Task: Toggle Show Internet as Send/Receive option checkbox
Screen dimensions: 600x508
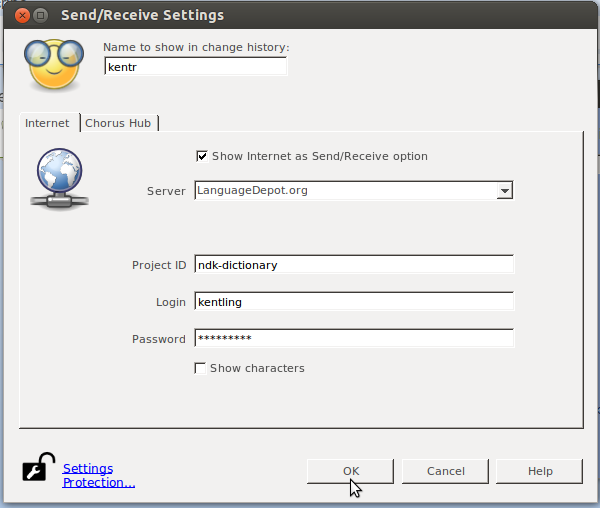Action: click(x=202, y=156)
